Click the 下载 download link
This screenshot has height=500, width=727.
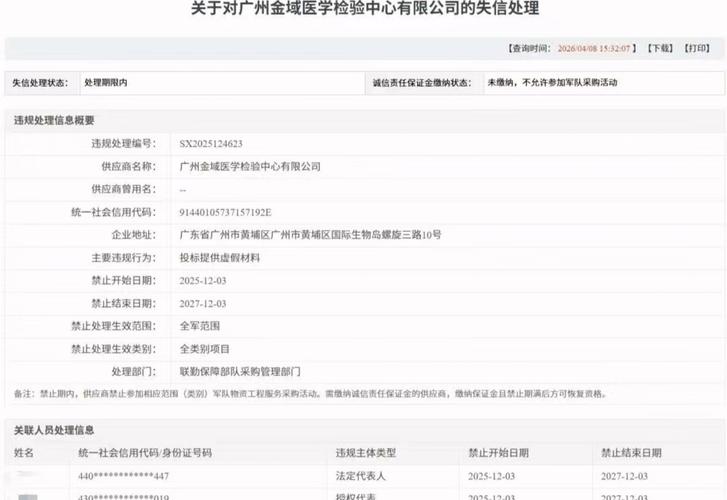(660, 48)
